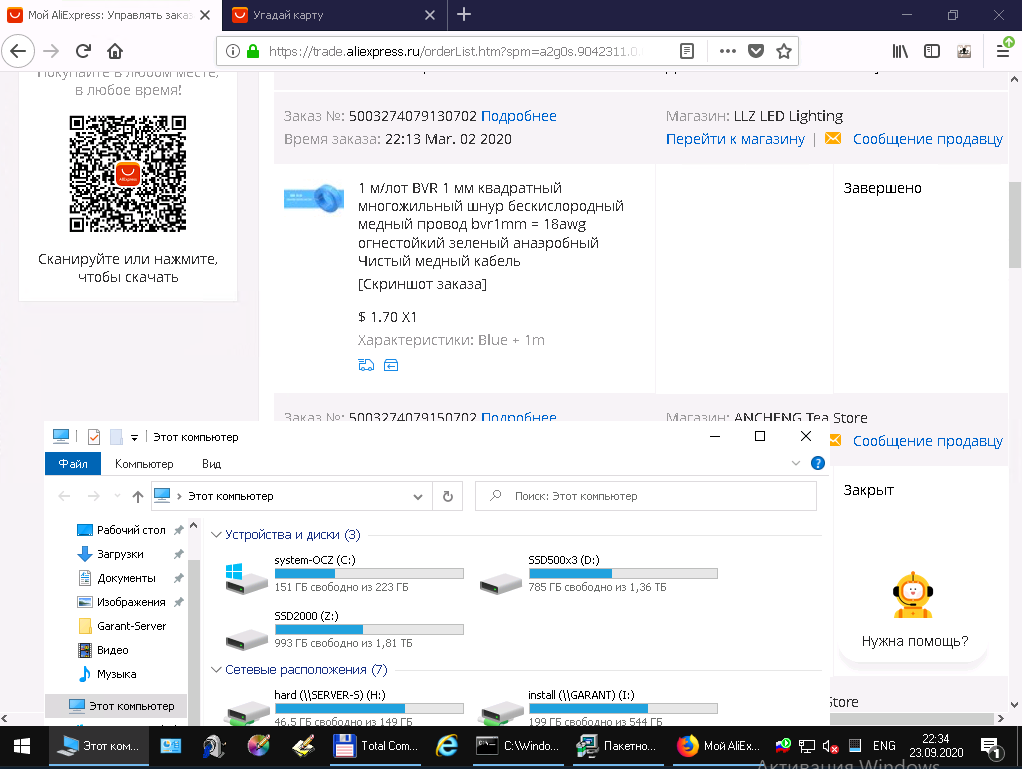Click properties checkmark icon in Explorer title bar
This screenshot has height=769, width=1022.
94,437
